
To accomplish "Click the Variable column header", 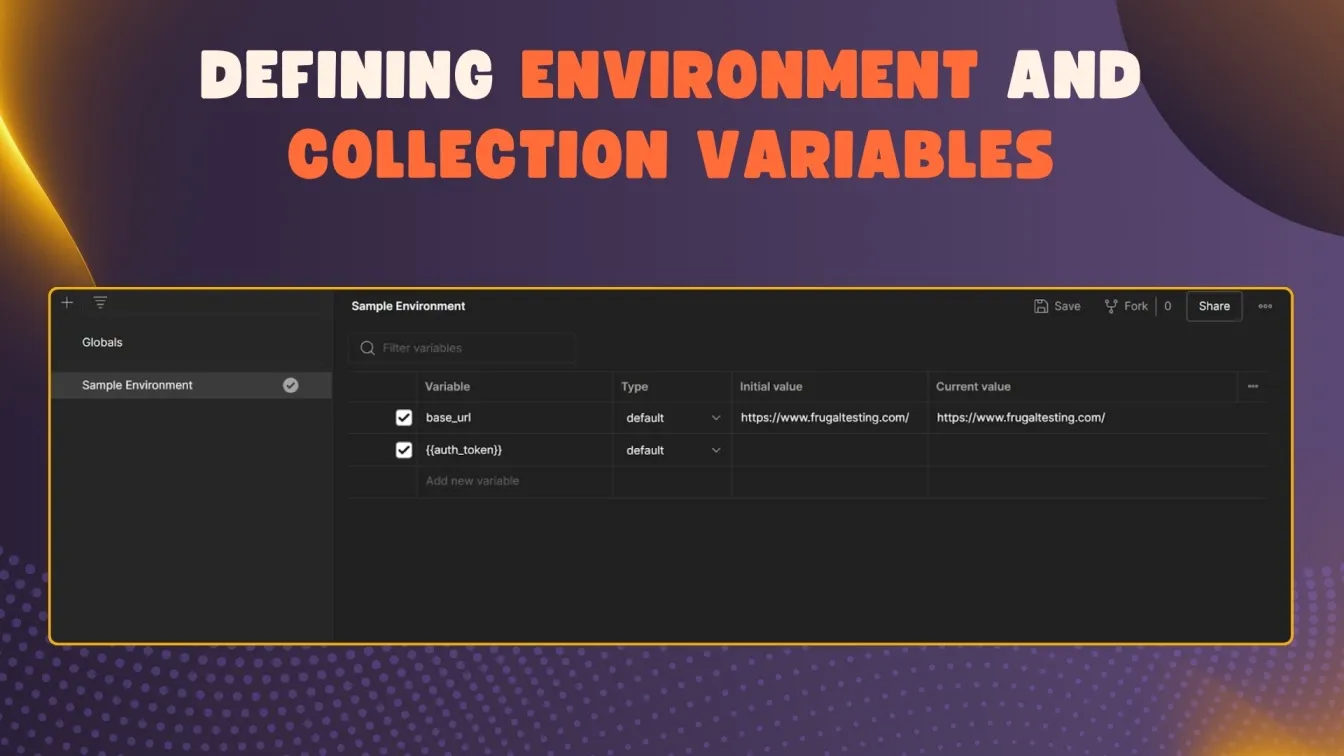I will [447, 386].
